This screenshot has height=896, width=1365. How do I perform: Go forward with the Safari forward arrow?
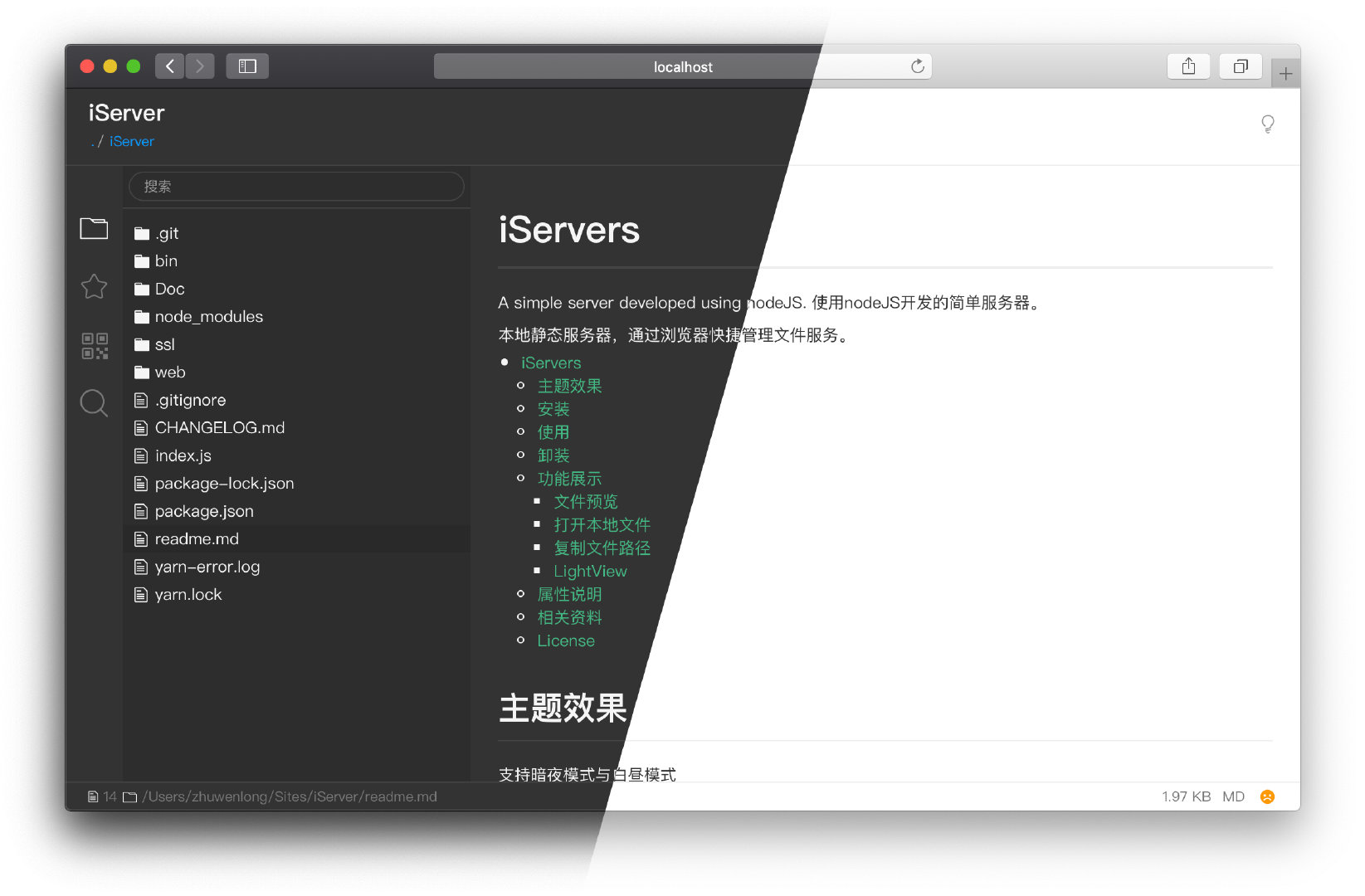coord(200,66)
